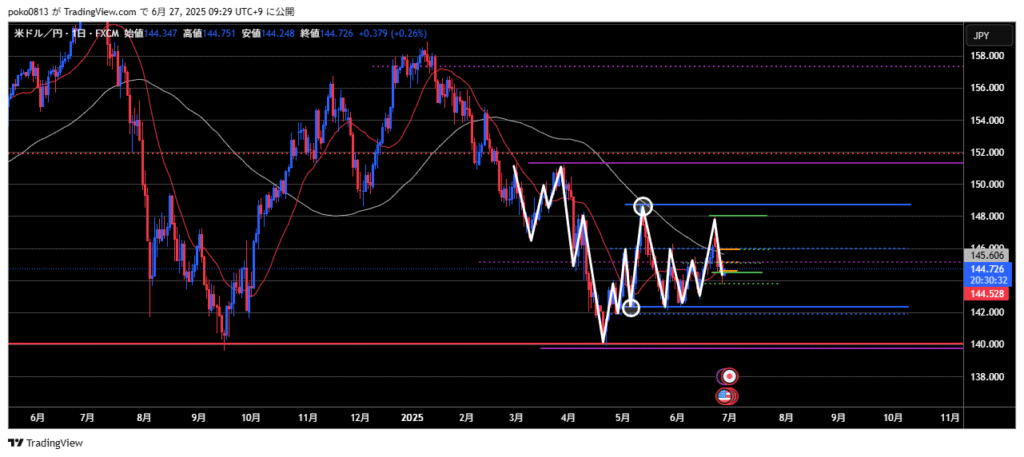Click the TradingView logo in the footer
This screenshot has height=457, width=1024.
46,443
